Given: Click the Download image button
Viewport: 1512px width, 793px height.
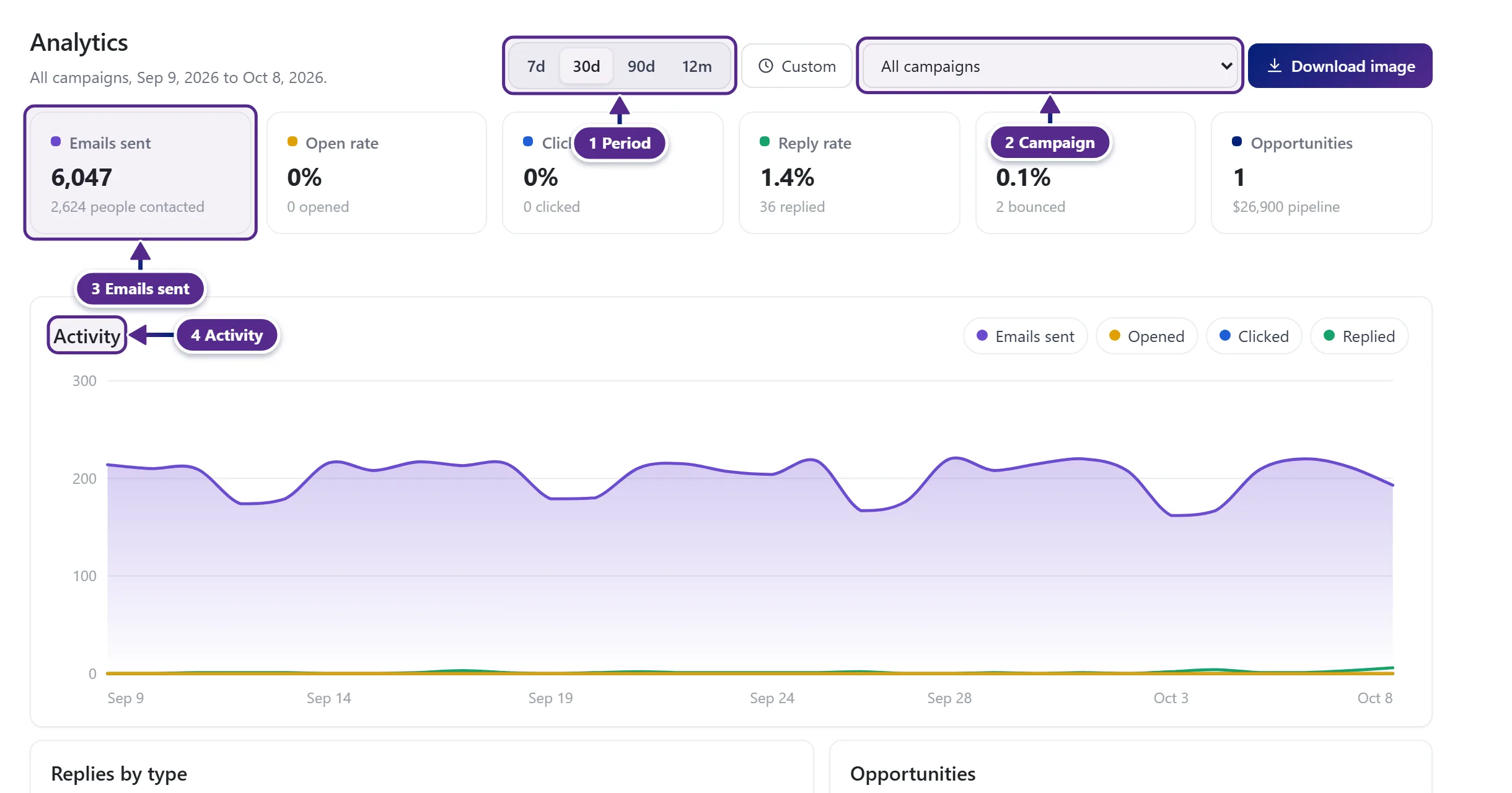Looking at the screenshot, I should pos(1340,66).
